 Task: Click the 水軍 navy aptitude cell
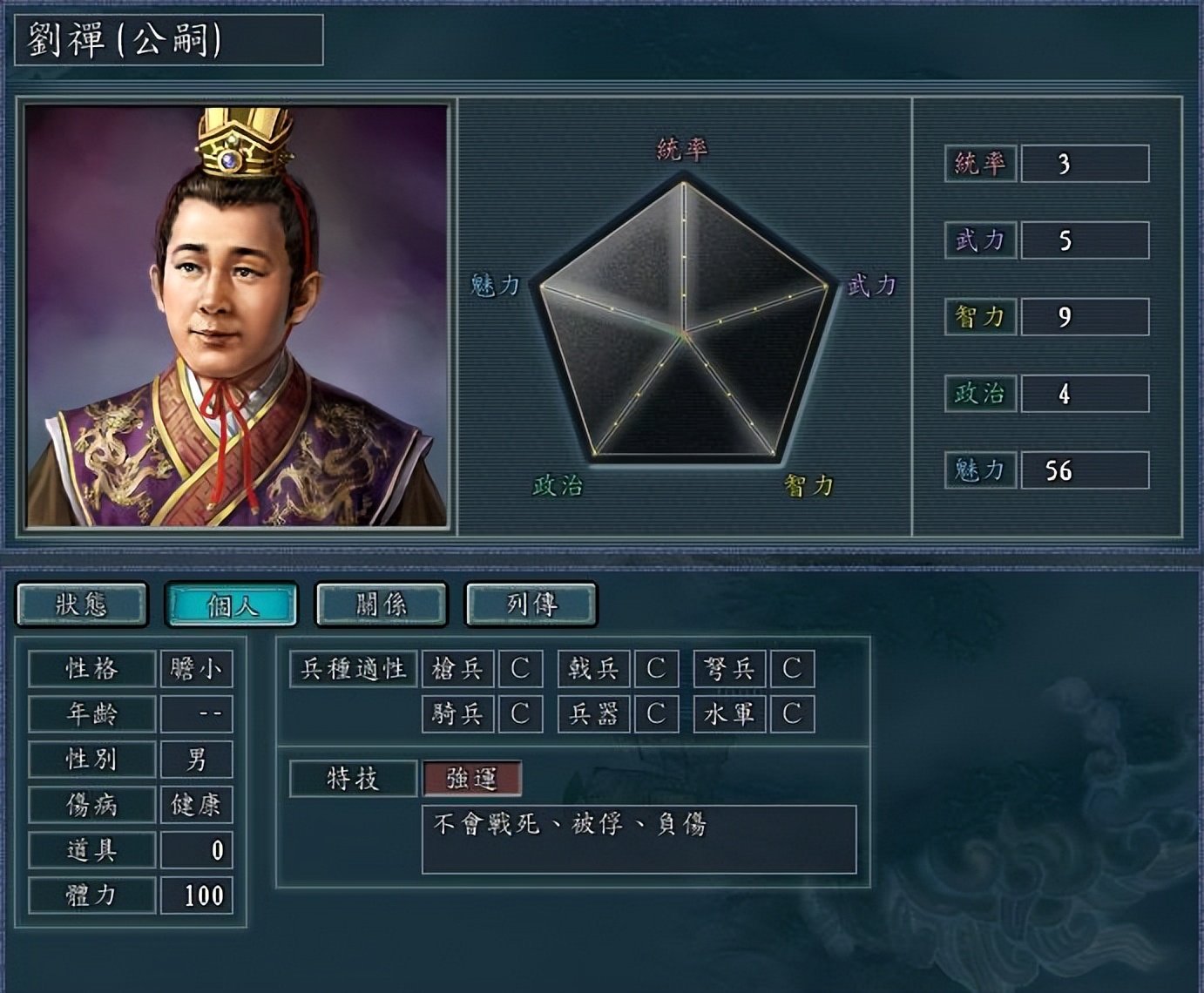730,714
